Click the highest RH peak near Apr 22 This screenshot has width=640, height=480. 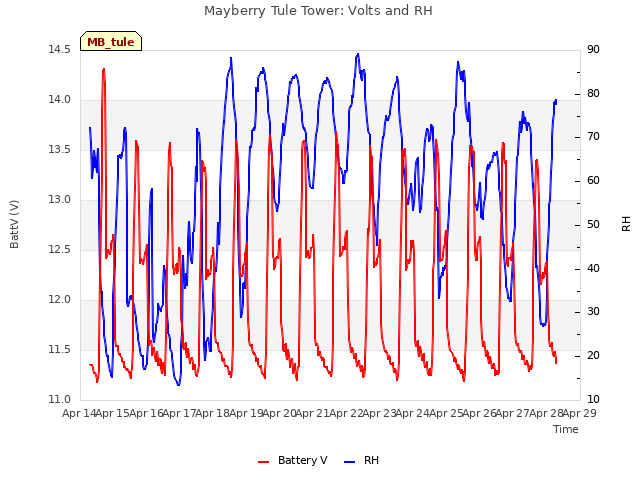pos(358,54)
